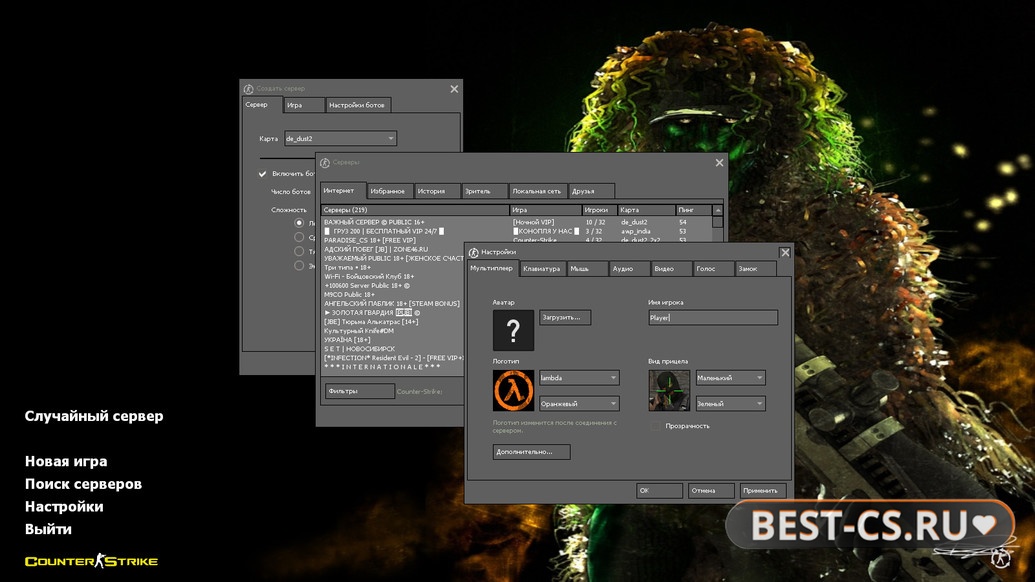Switch to the Видео settings tab
The height and width of the screenshot is (582, 1035).
point(671,269)
